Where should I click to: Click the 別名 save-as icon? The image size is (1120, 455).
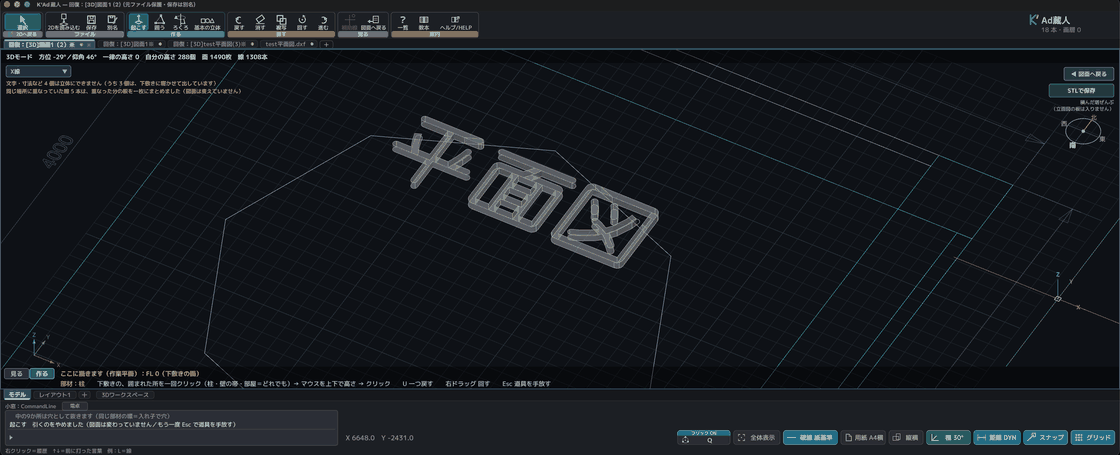[112, 21]
